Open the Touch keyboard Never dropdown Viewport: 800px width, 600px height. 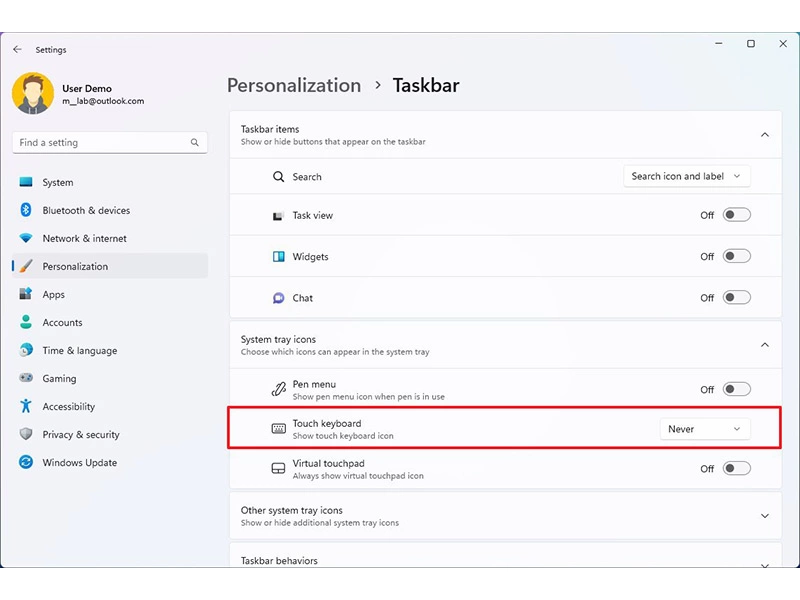(705, 428)
